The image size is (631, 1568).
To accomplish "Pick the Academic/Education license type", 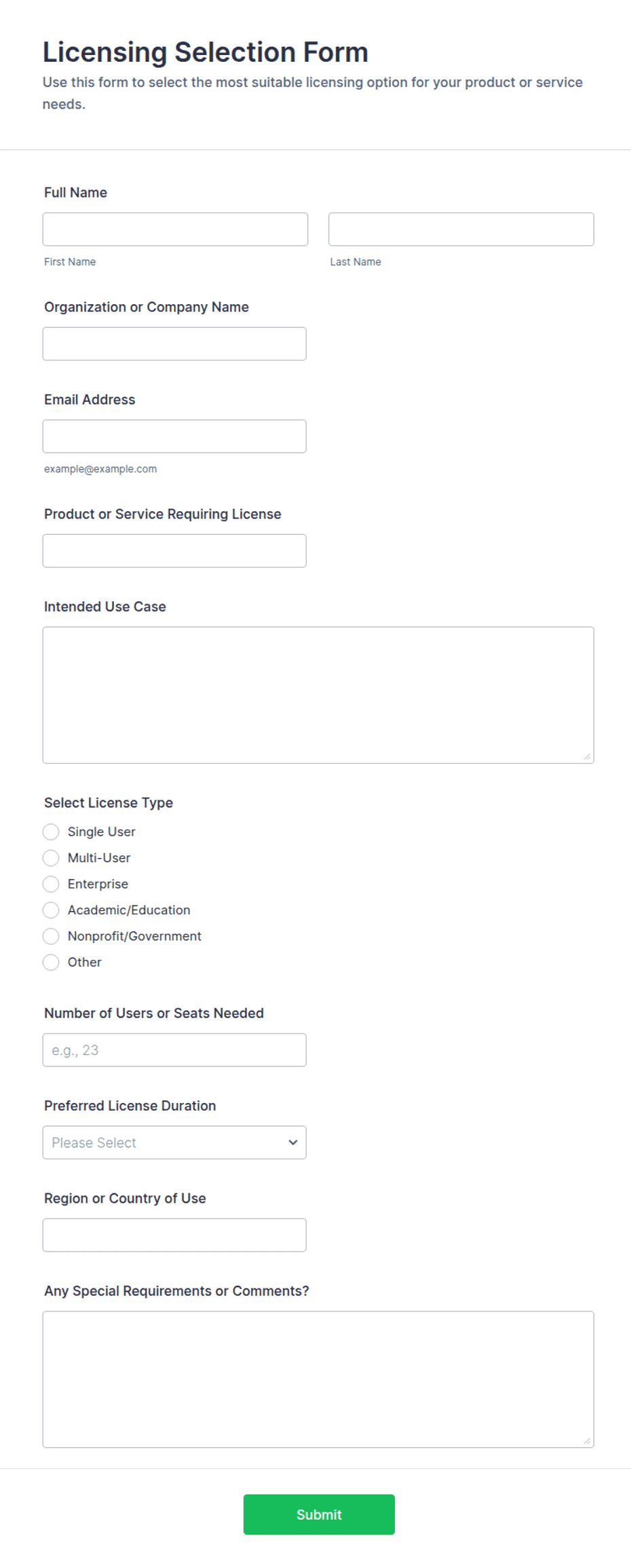I will point(51,910).
